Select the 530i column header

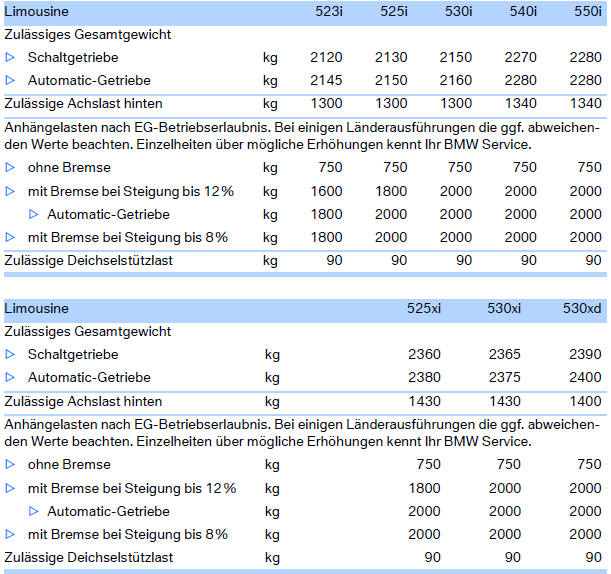point(458,11)
